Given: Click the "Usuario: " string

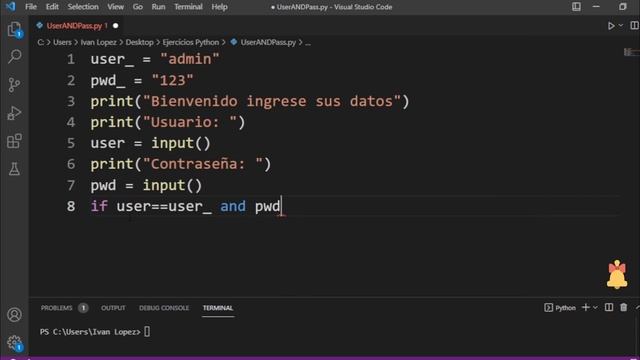Looking at the screenshot, I should click(x=190, y=122).
